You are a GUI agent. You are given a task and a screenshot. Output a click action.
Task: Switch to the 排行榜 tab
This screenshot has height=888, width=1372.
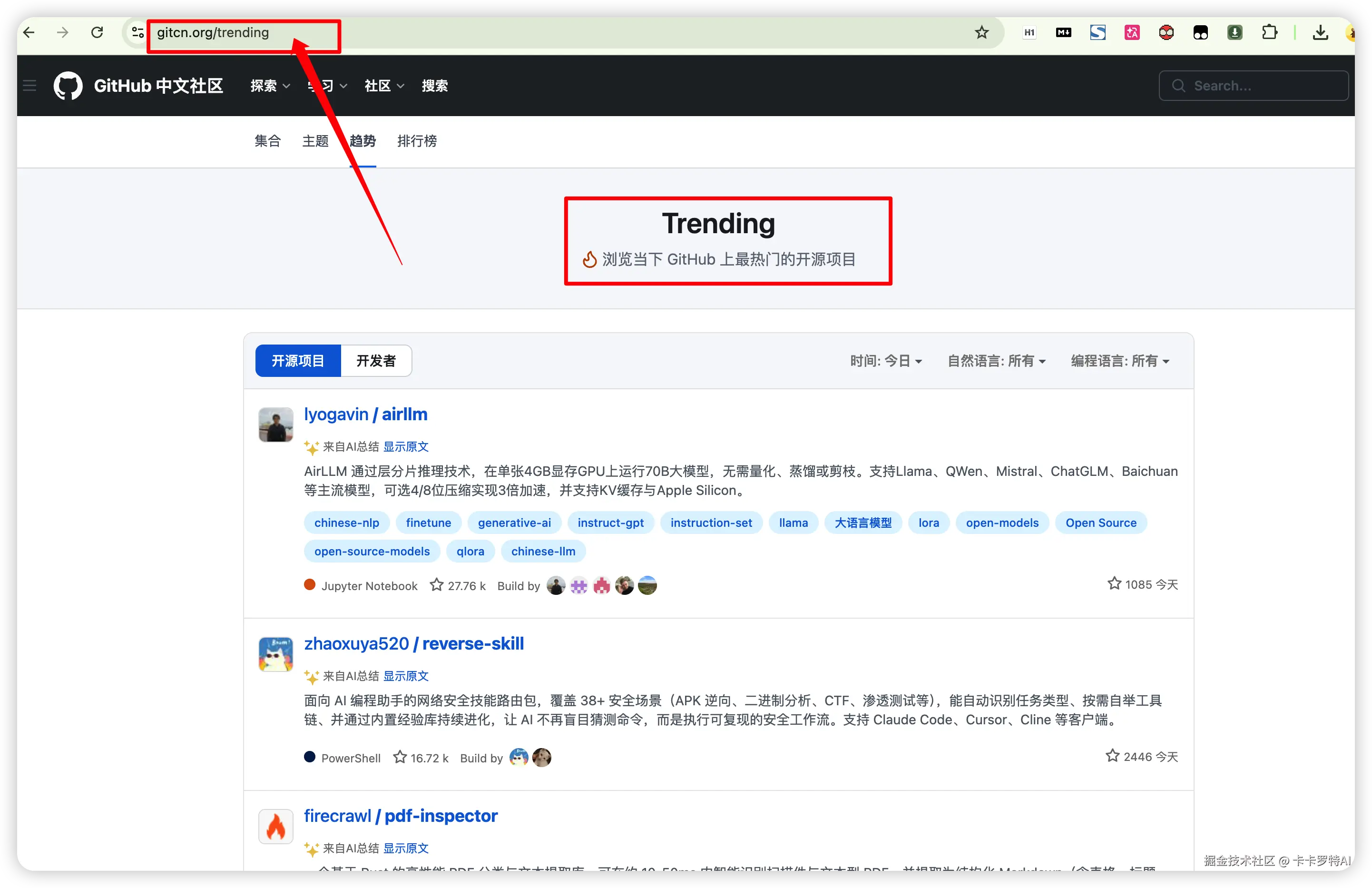pos(417,141)
